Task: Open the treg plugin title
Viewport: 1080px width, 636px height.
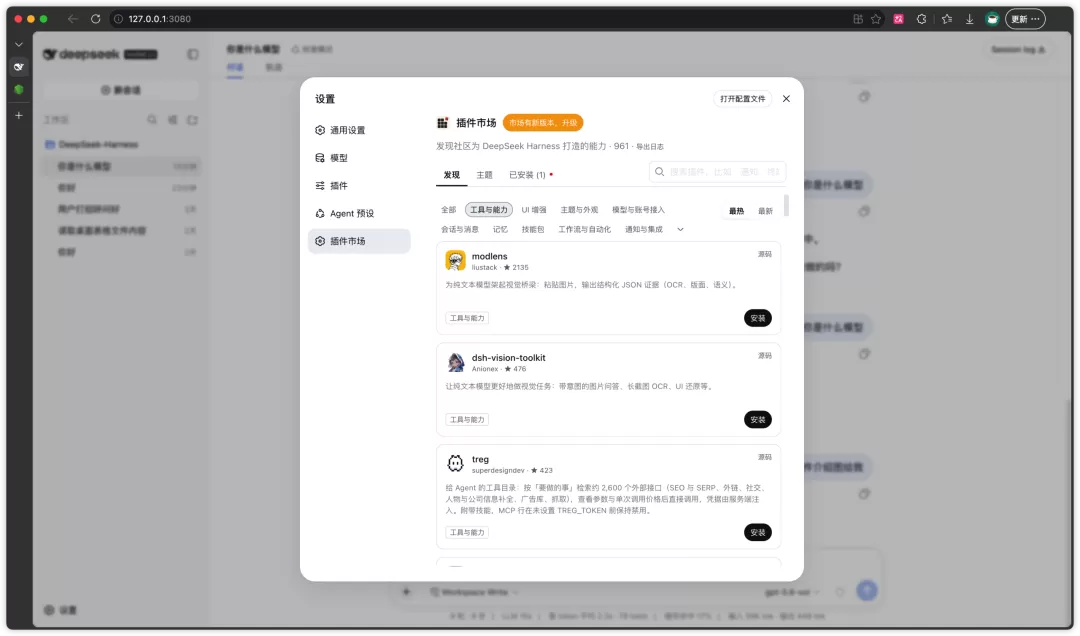Action: click(x=480, y=460)
